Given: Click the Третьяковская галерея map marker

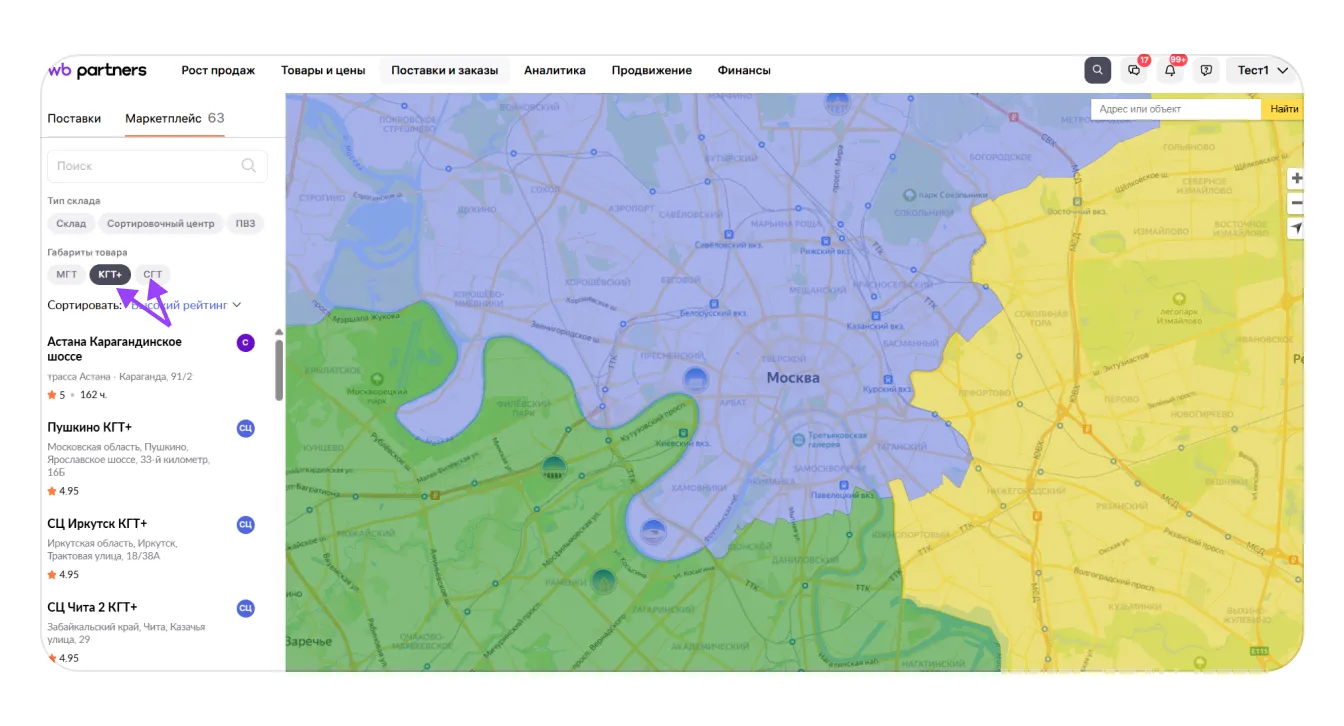Looking at the screenshot, I should click(798, 439).
